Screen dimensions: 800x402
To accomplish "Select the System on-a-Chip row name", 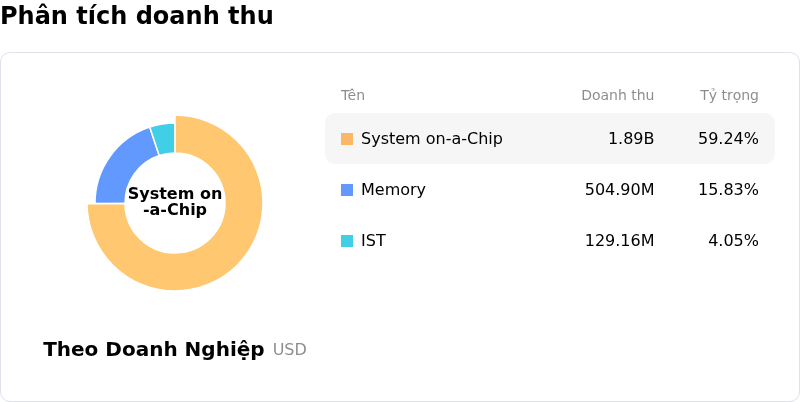I will coord(431,139).
